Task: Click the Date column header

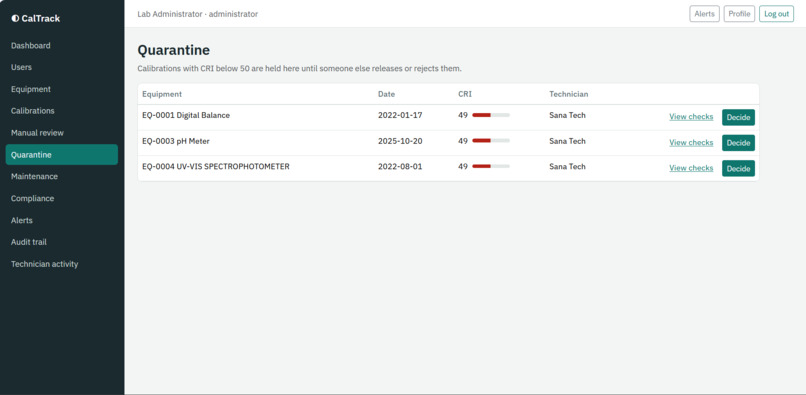Action: point(387,94)
